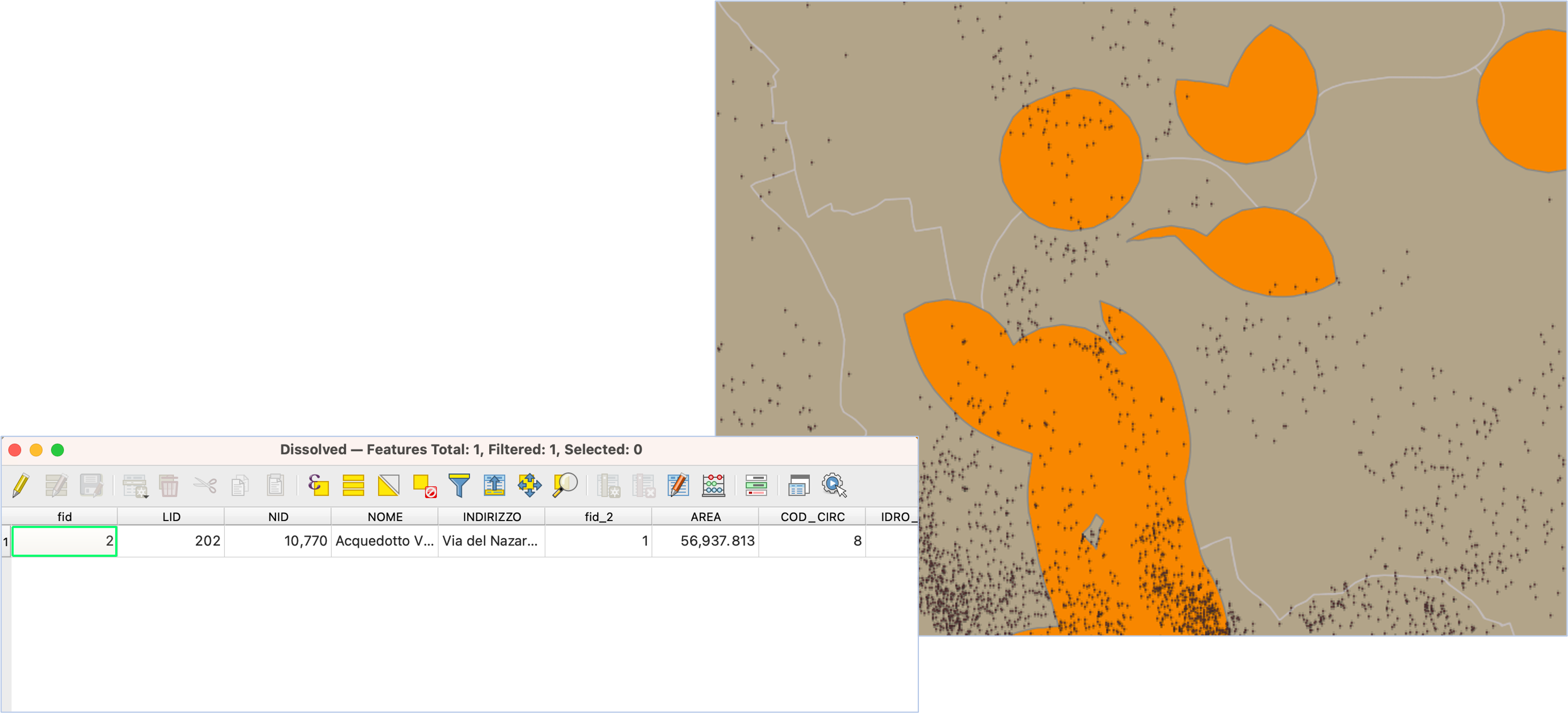Toggle dock attribute table icon

click(799, 485)
